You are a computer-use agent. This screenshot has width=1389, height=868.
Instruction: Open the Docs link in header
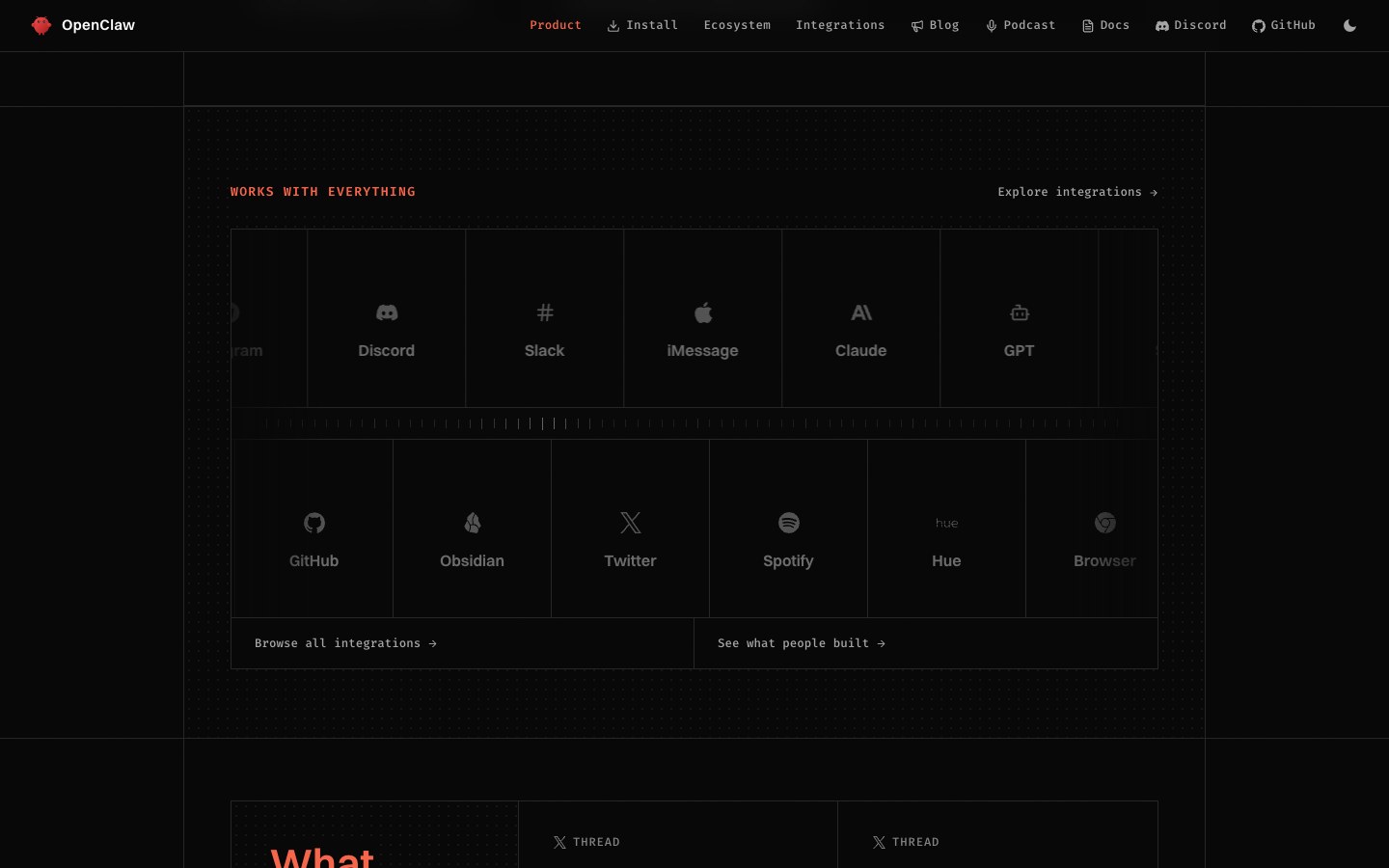1105,25
